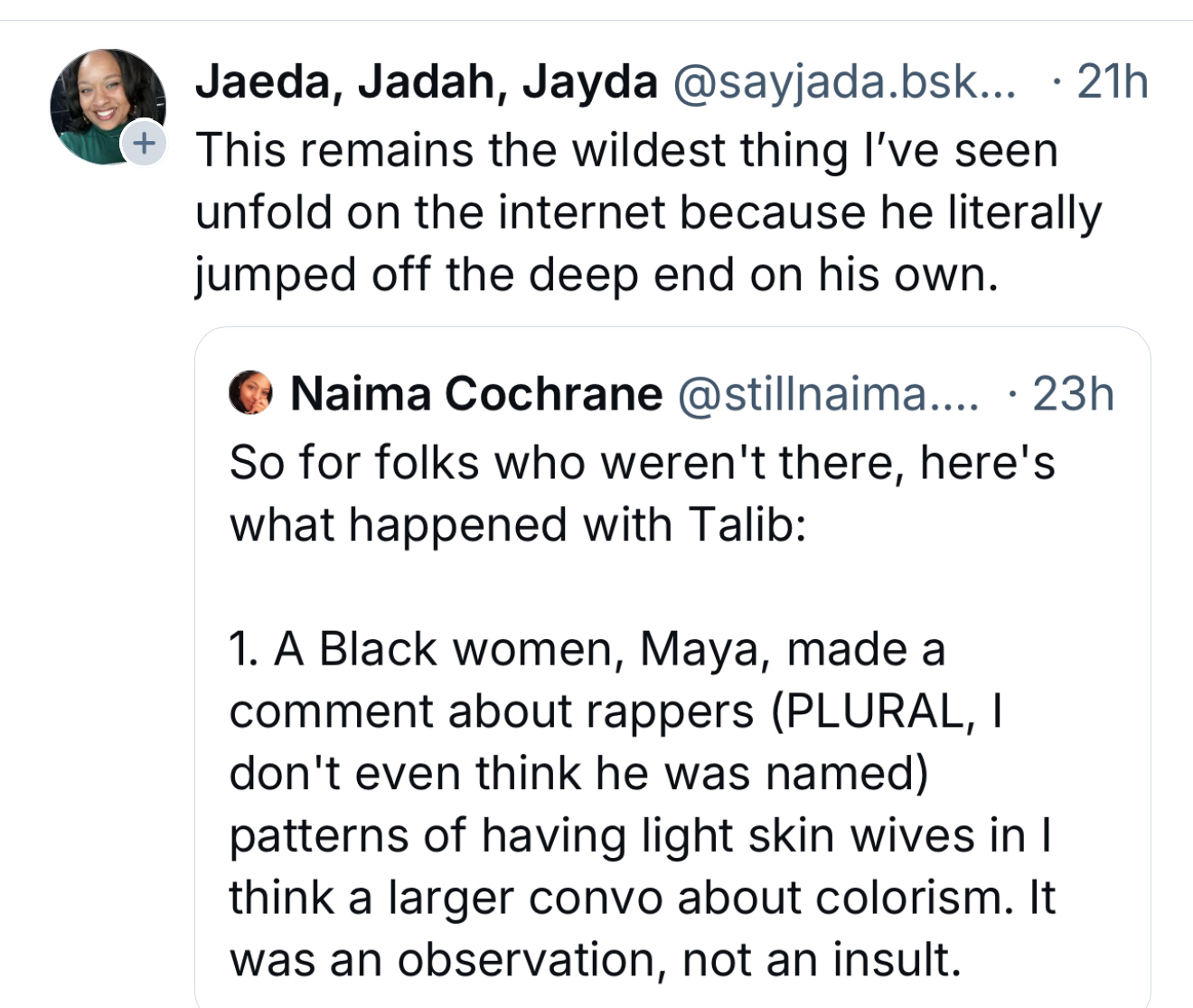Click "(PLURAL, I" in the quoted post
The width and height of the screenshot is (1193, 1008).
pos(886,711)
